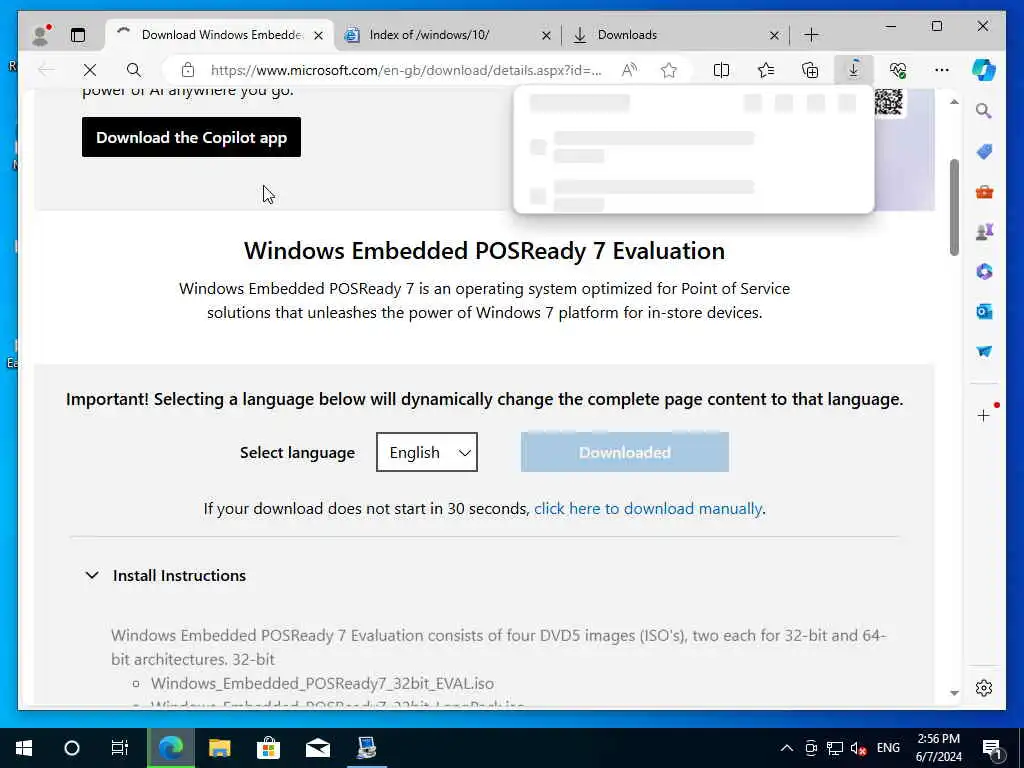Toggle the Downloads toolbar button
The image size is (1024, 768).
(854, 70)
